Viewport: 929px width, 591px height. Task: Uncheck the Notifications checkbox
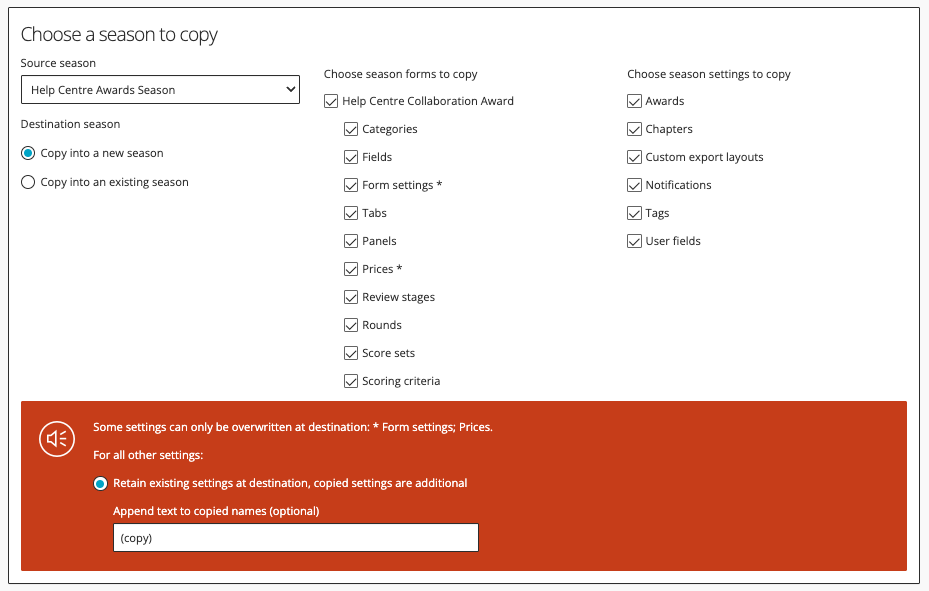pos(634,185)
